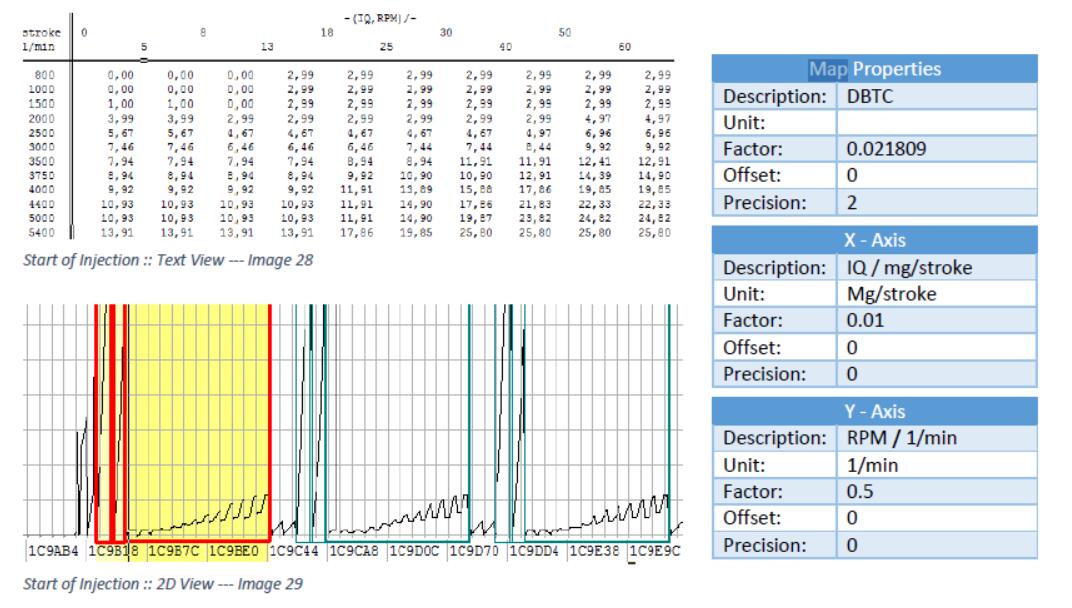This screenshot has width=1072, height=608.
Task: Select the DBTC description value
Action: pyautogui.click(x=937, y=96)
